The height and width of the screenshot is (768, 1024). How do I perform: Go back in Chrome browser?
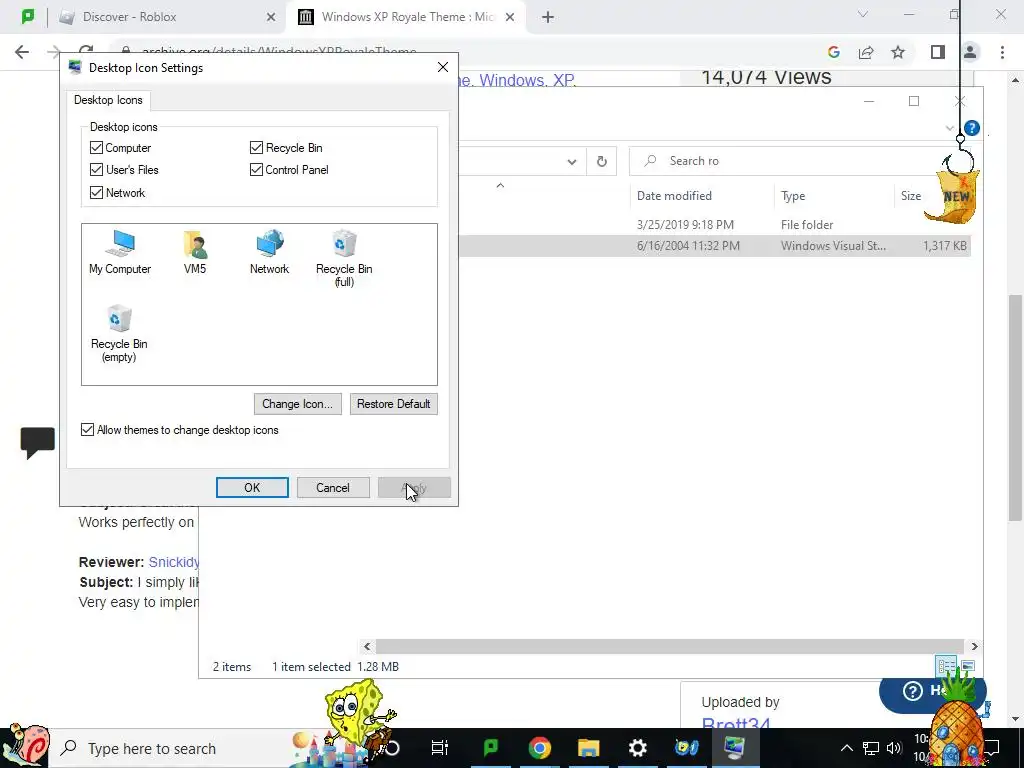(22, 52)
